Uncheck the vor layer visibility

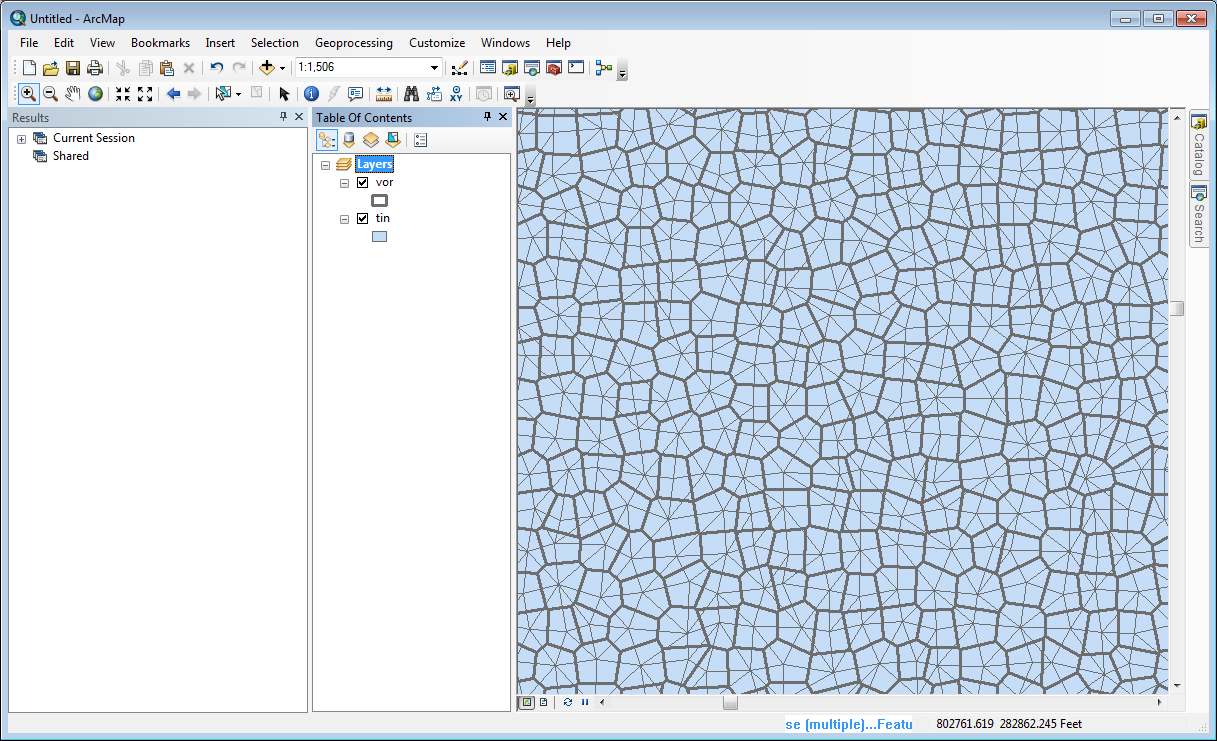coord(363,183)
